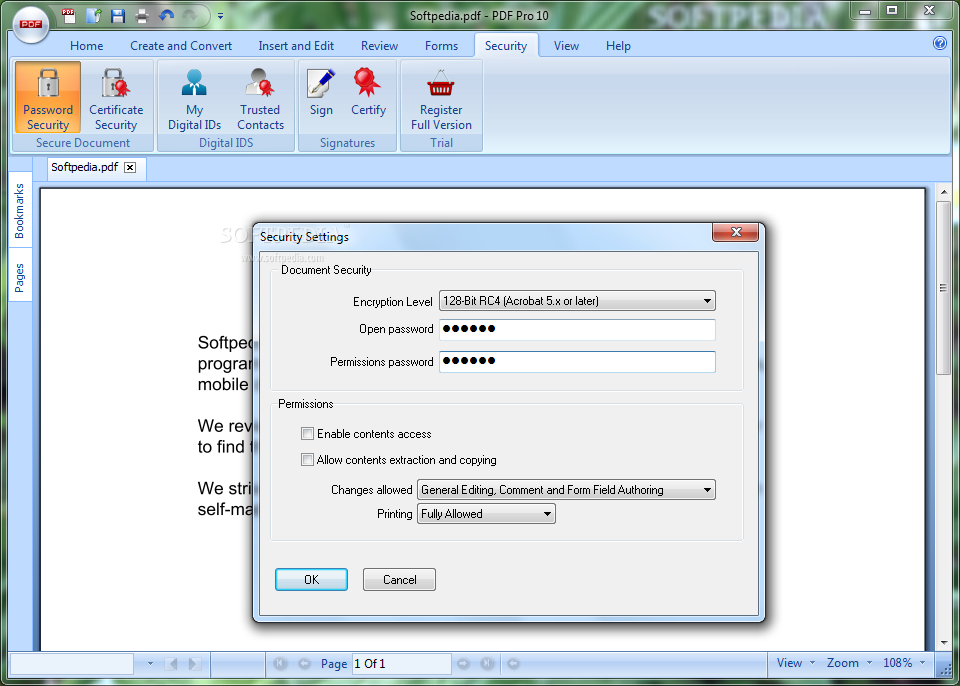Open the Encryption Level dropdown
Image resolution: width=960 pixels, height=686 pixels.
pyautogui.click(x=577, y=301)
